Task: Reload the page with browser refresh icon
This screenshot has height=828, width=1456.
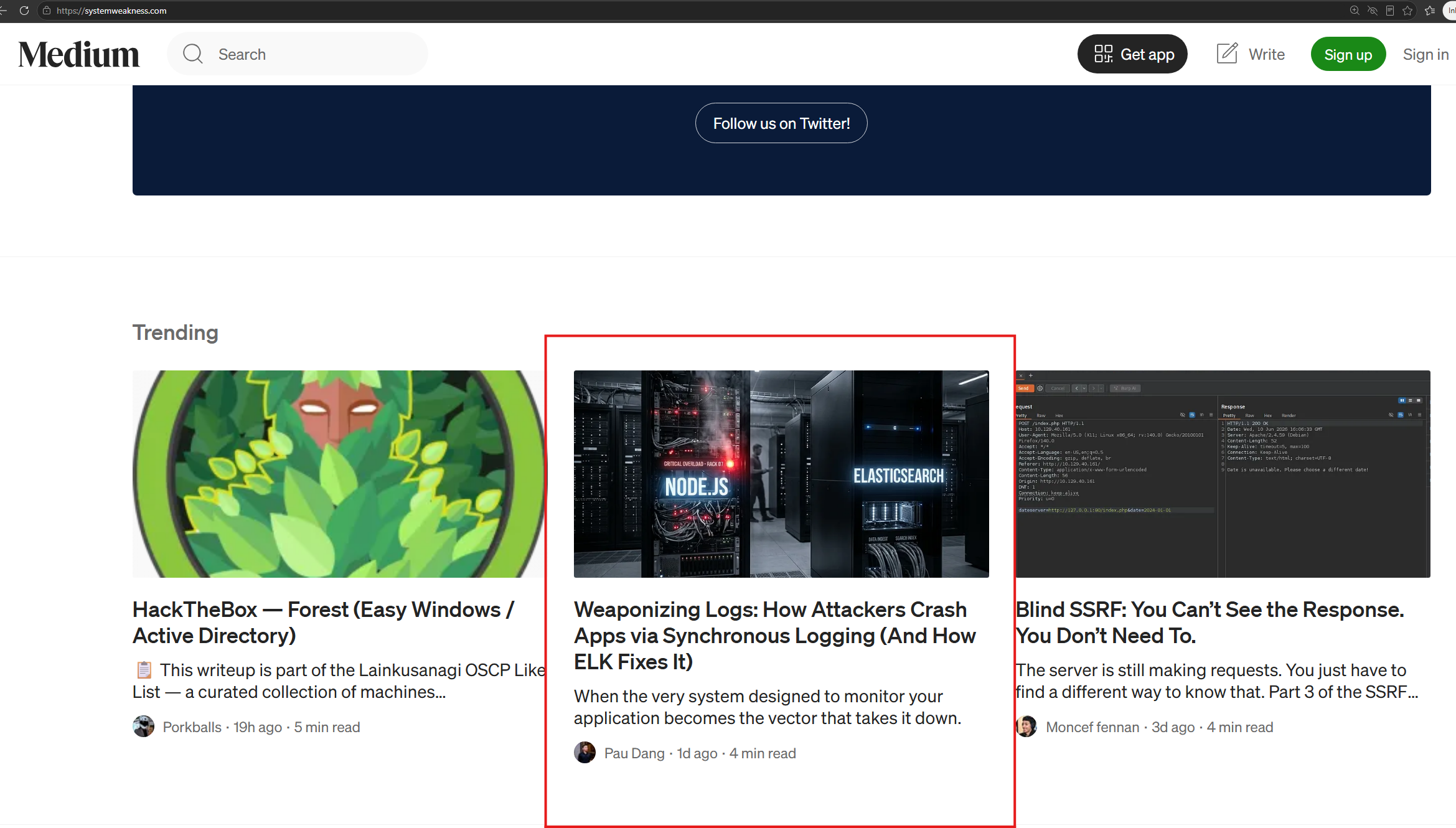Action: (24, 11)
